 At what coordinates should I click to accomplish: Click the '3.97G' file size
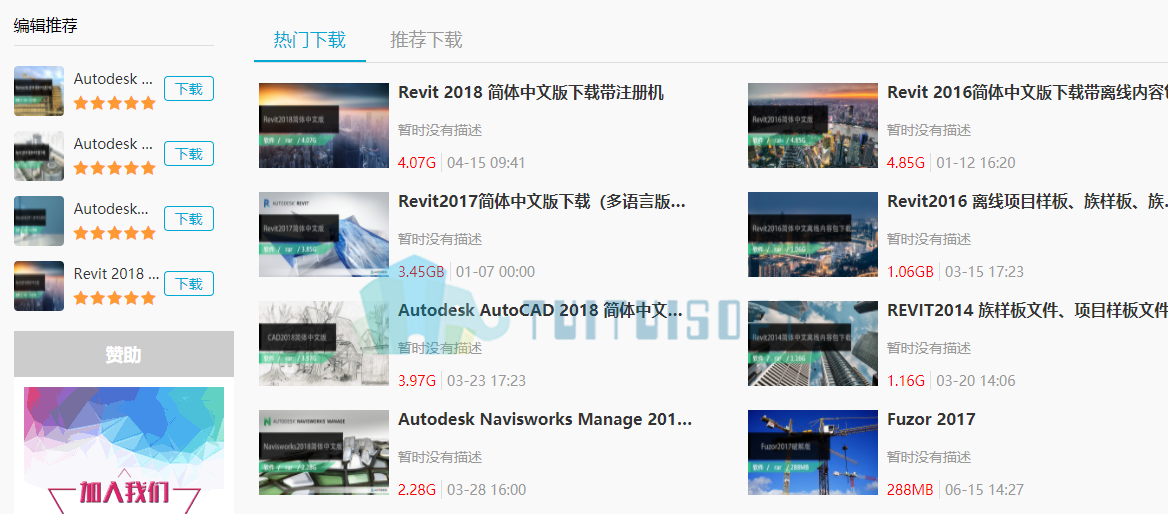pyautogui.click(x=416, y=381)
